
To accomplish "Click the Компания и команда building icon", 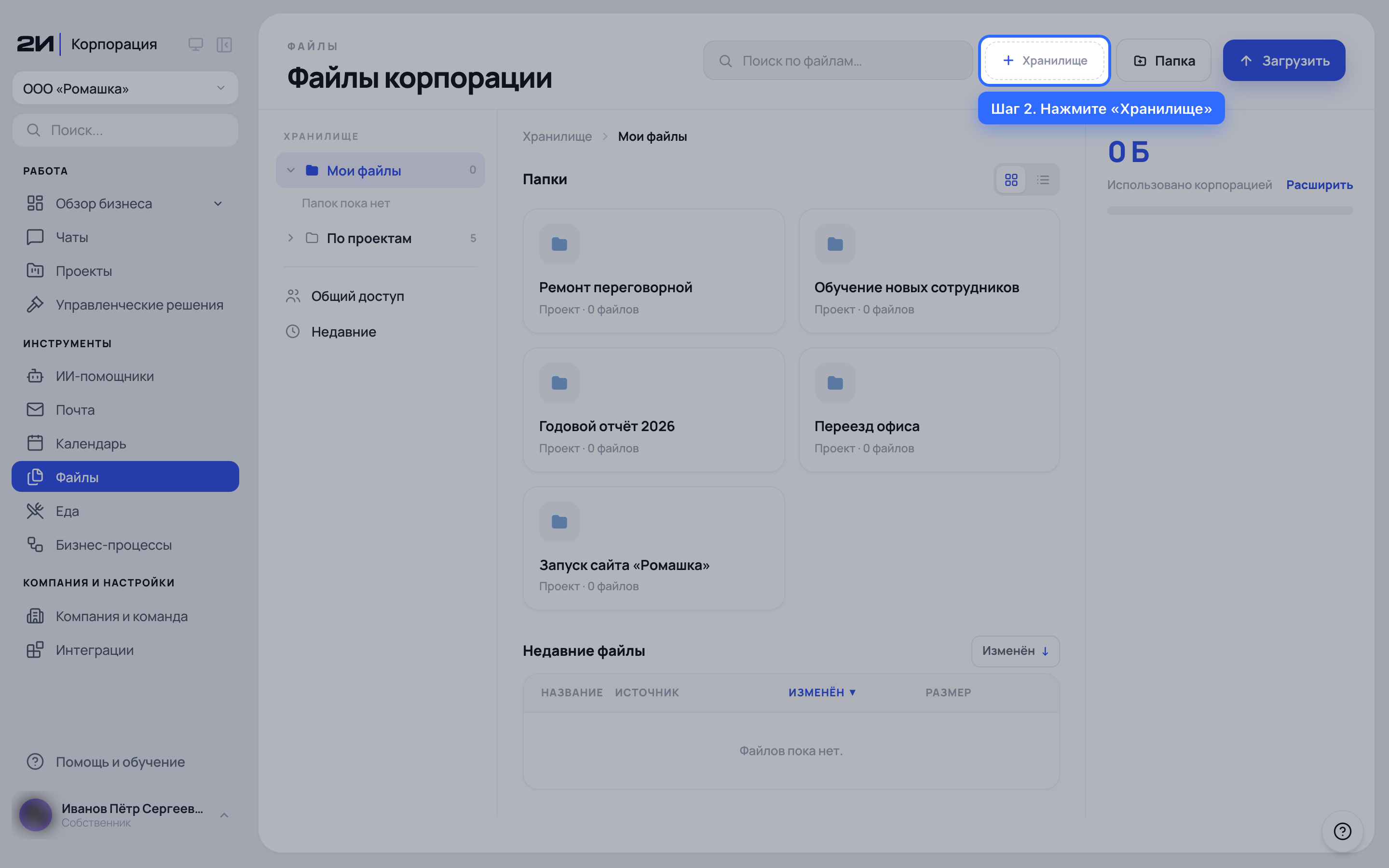I will (x=35, y=616).
